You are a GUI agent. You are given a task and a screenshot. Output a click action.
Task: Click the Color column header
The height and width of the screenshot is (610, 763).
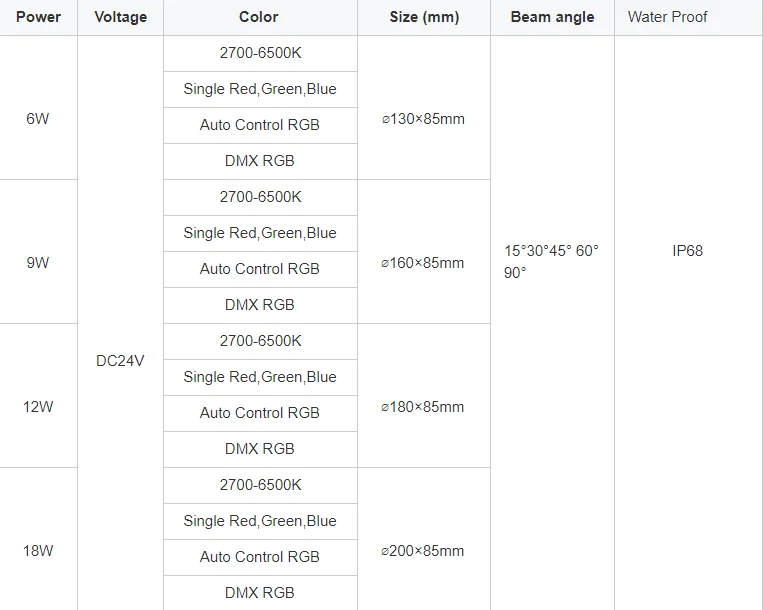259,17
